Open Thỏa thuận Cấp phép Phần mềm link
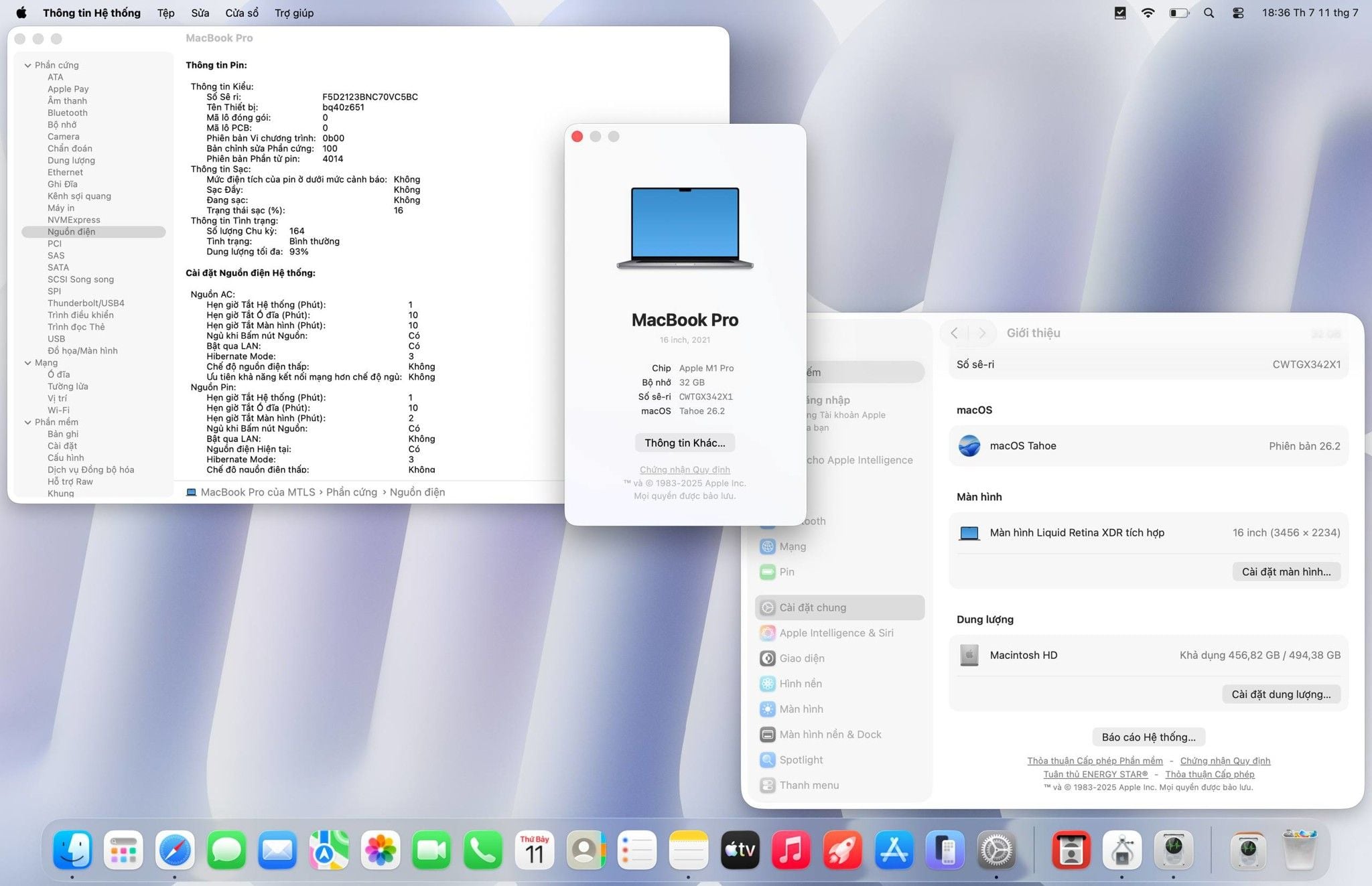1372x886 pixels. 1095,761
